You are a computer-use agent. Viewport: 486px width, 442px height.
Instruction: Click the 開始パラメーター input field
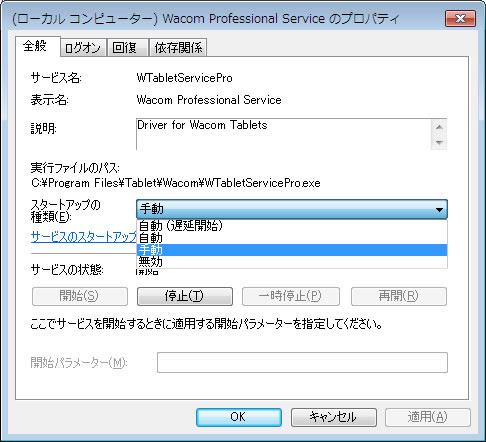[302, 363]
